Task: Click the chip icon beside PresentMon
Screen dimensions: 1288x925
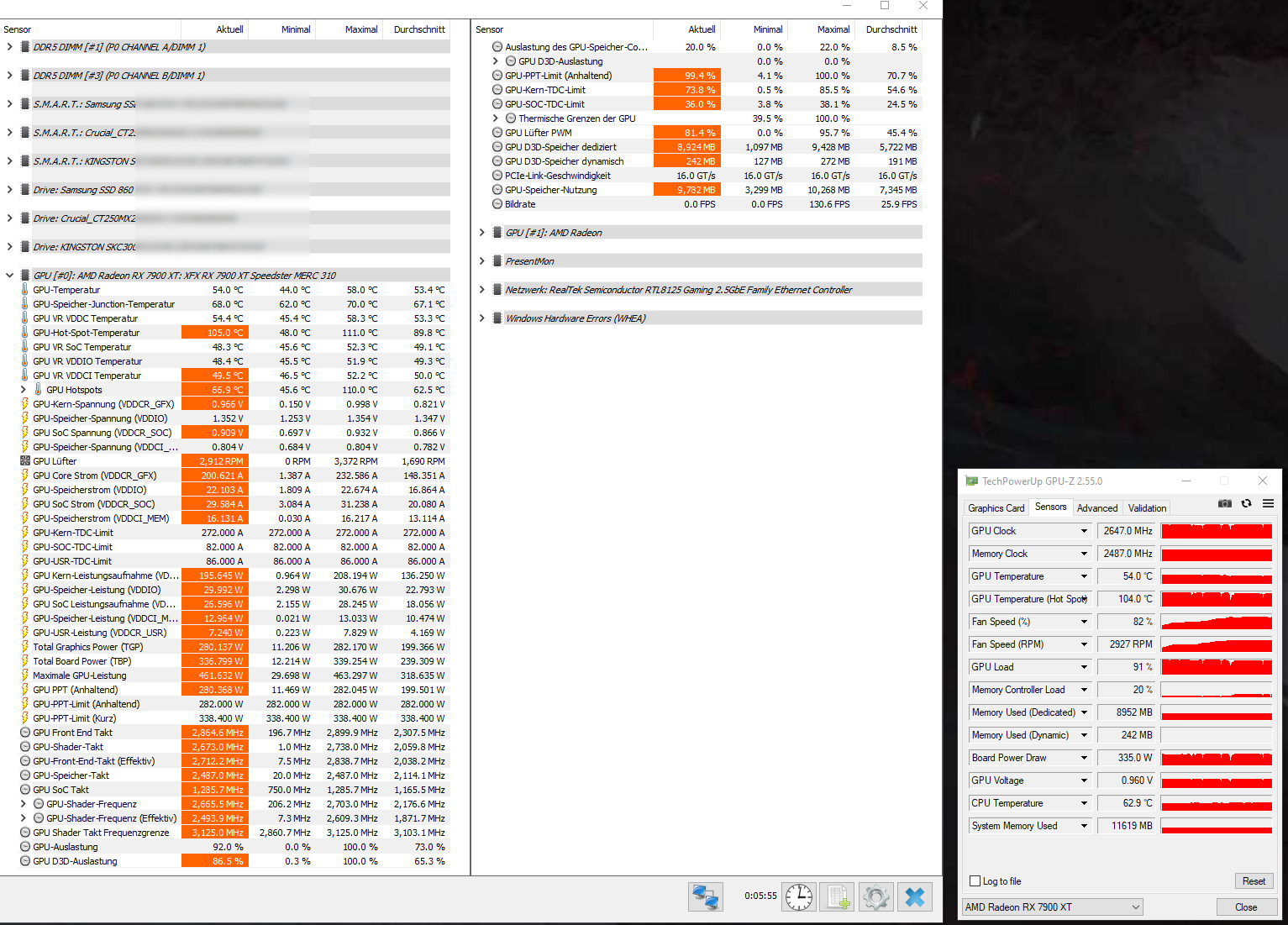Action: (x=497, y=261)
